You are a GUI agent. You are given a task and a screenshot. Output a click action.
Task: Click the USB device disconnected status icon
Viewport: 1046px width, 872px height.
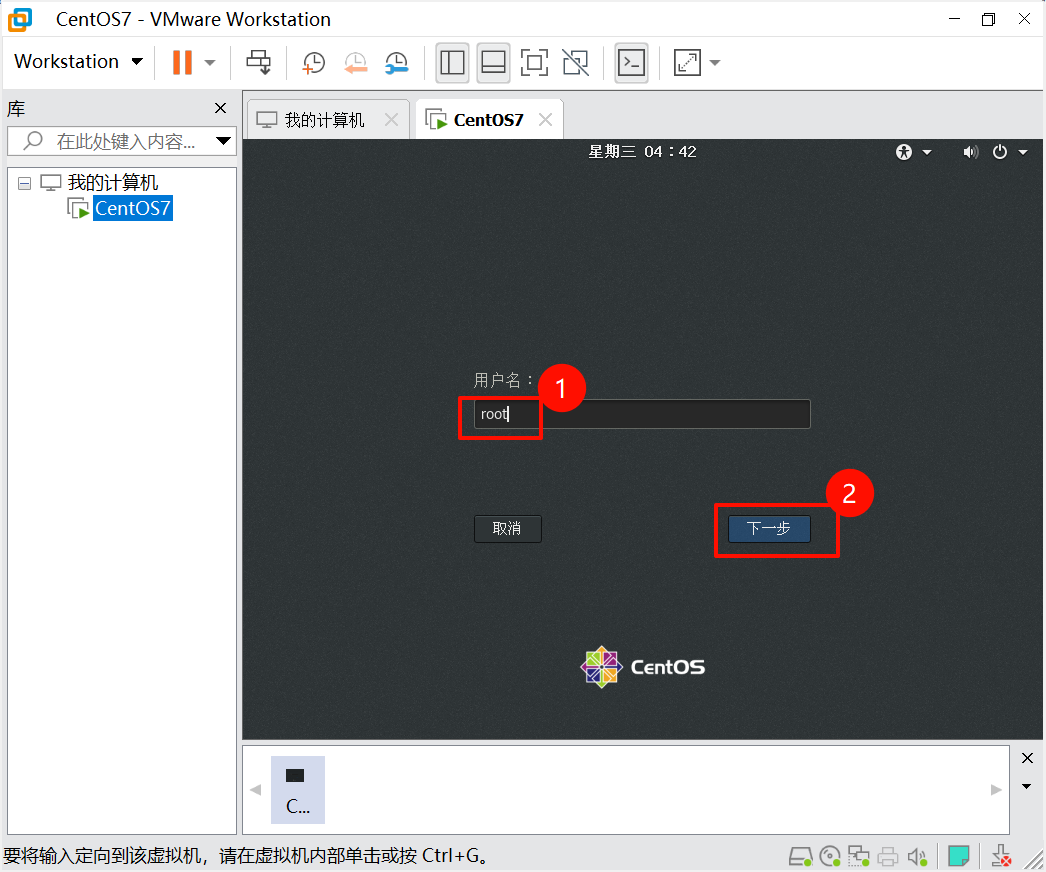(1001, 856)
